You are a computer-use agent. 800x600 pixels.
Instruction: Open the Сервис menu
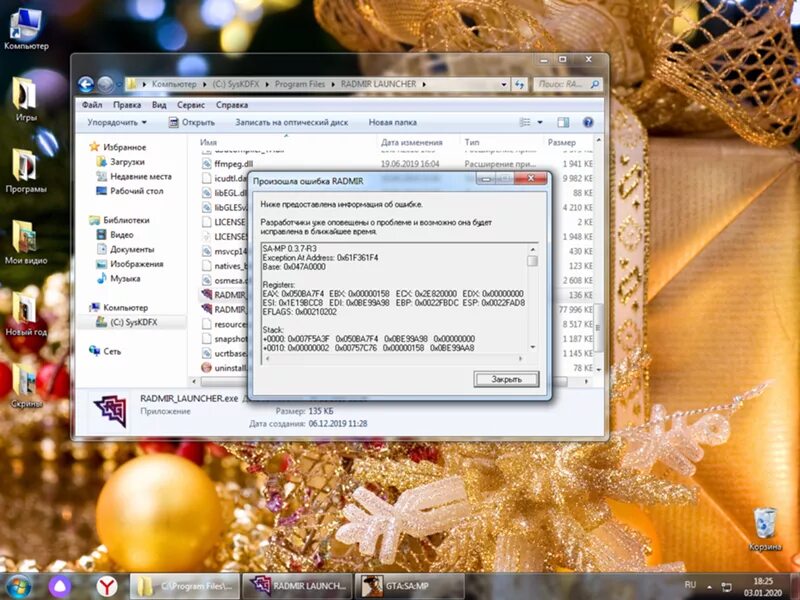(191, 105)
